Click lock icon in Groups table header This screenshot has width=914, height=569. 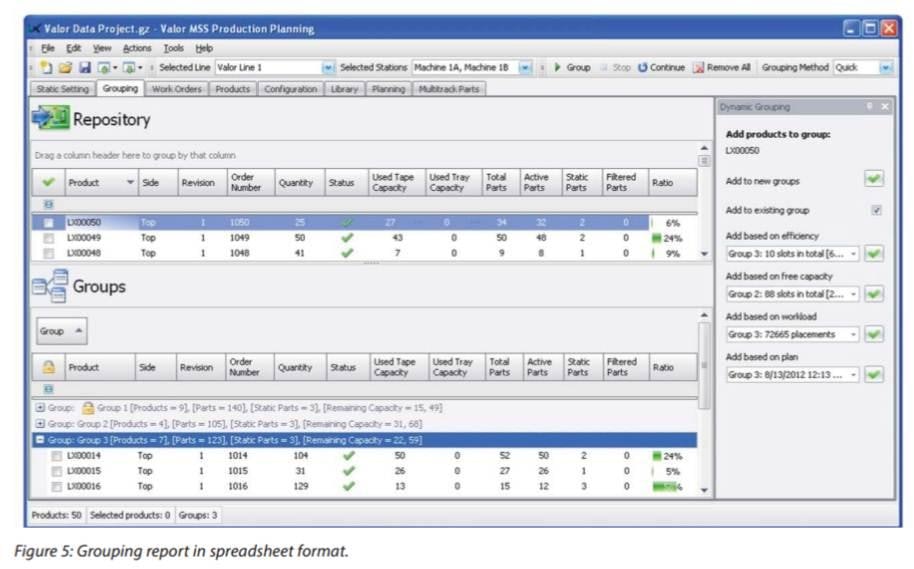pos(48,367)
